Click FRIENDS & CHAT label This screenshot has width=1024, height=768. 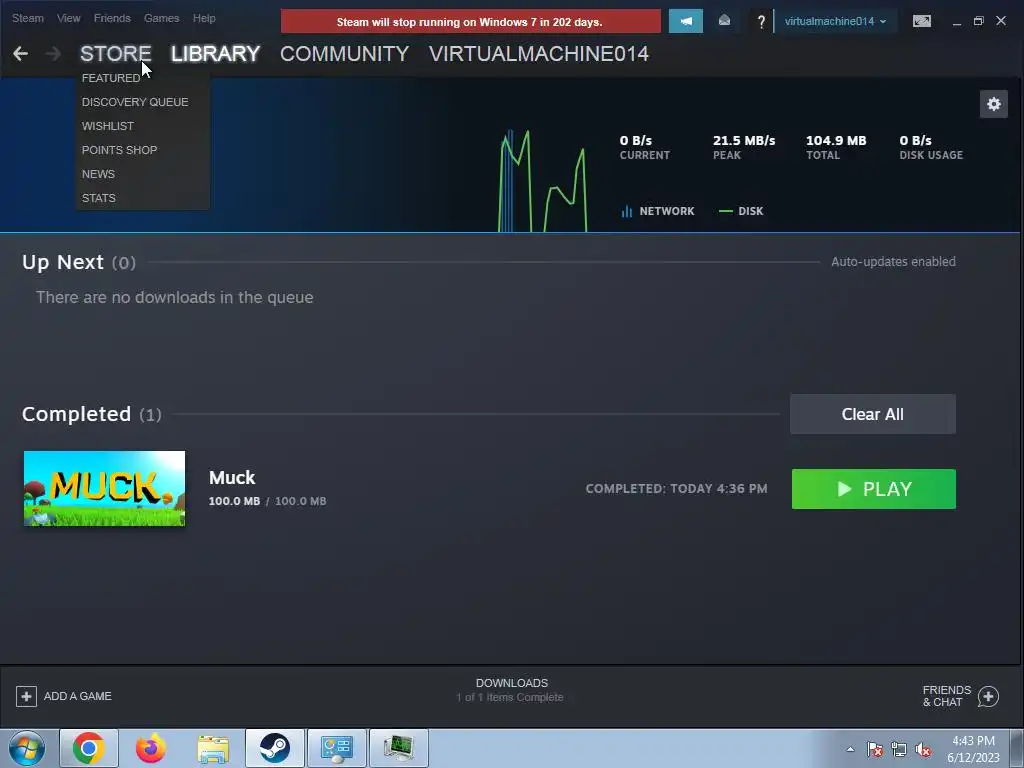point(946,696)
